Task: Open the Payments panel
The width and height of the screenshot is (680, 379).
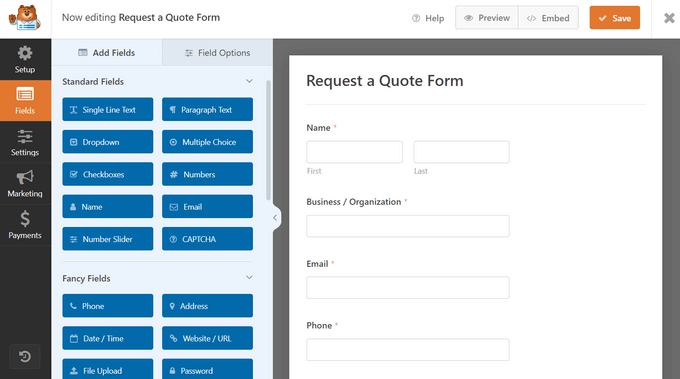Action: (x=25, y=225)
